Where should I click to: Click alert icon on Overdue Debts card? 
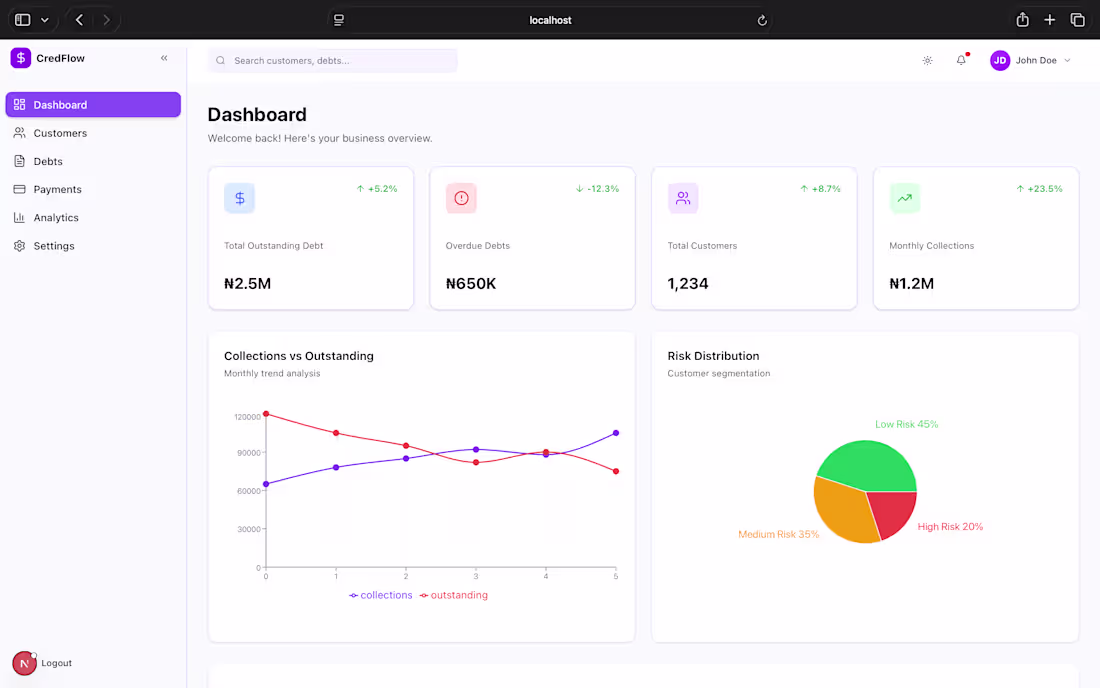click(x=461, y=198)
